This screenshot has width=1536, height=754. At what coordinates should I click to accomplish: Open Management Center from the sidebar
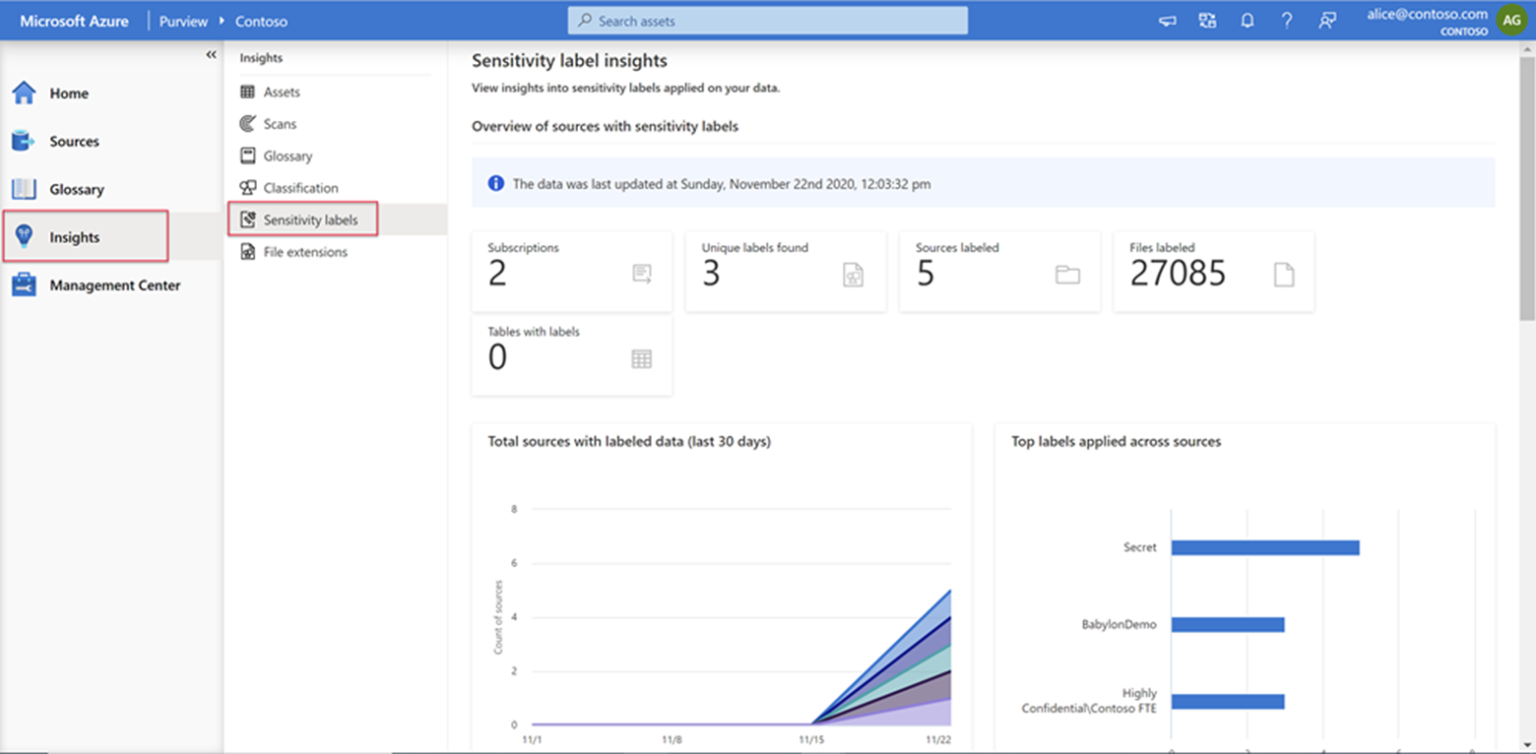(x=114, y=285)
